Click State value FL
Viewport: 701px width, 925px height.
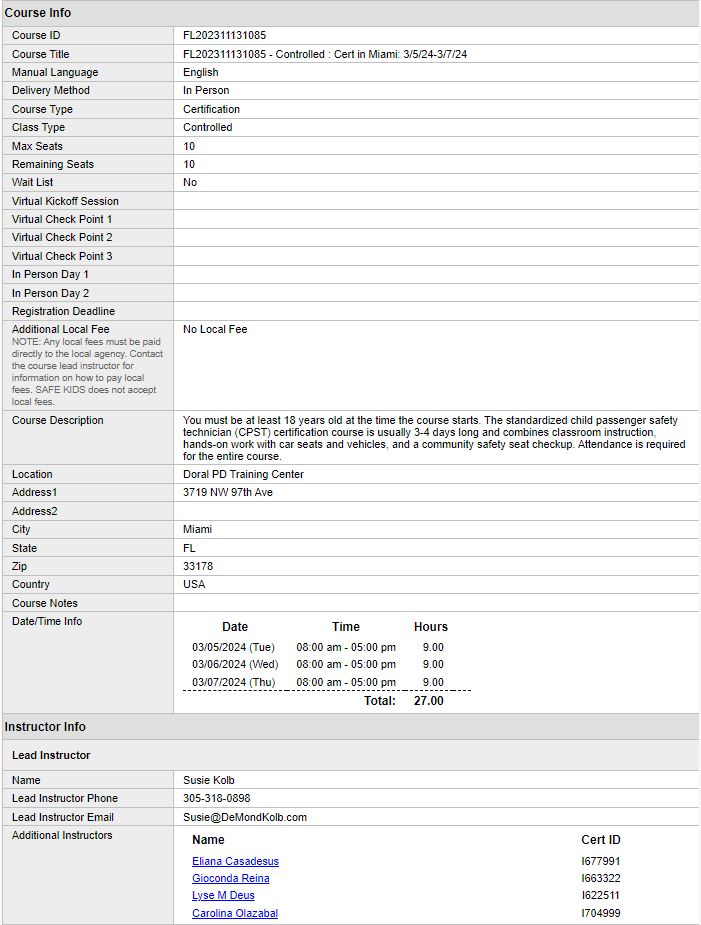pyautogui.click(x=189, y=548)
